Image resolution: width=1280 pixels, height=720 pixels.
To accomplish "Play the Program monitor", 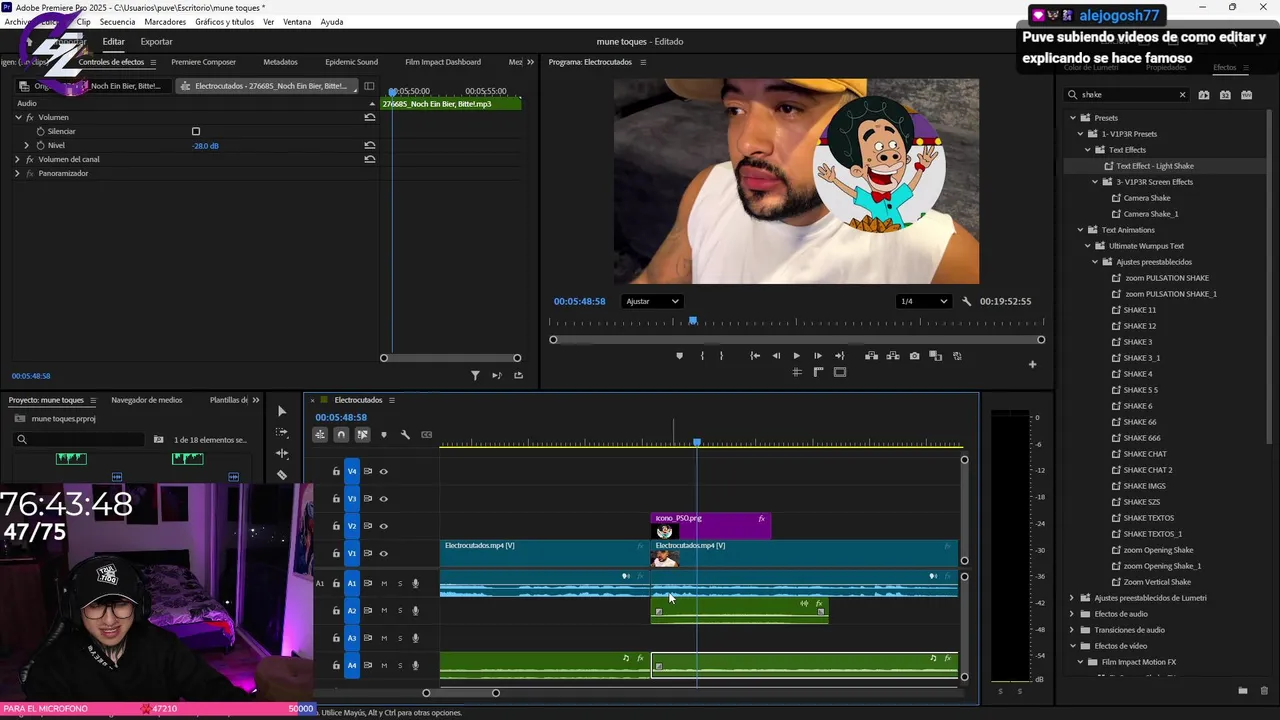I will (797, 356).
